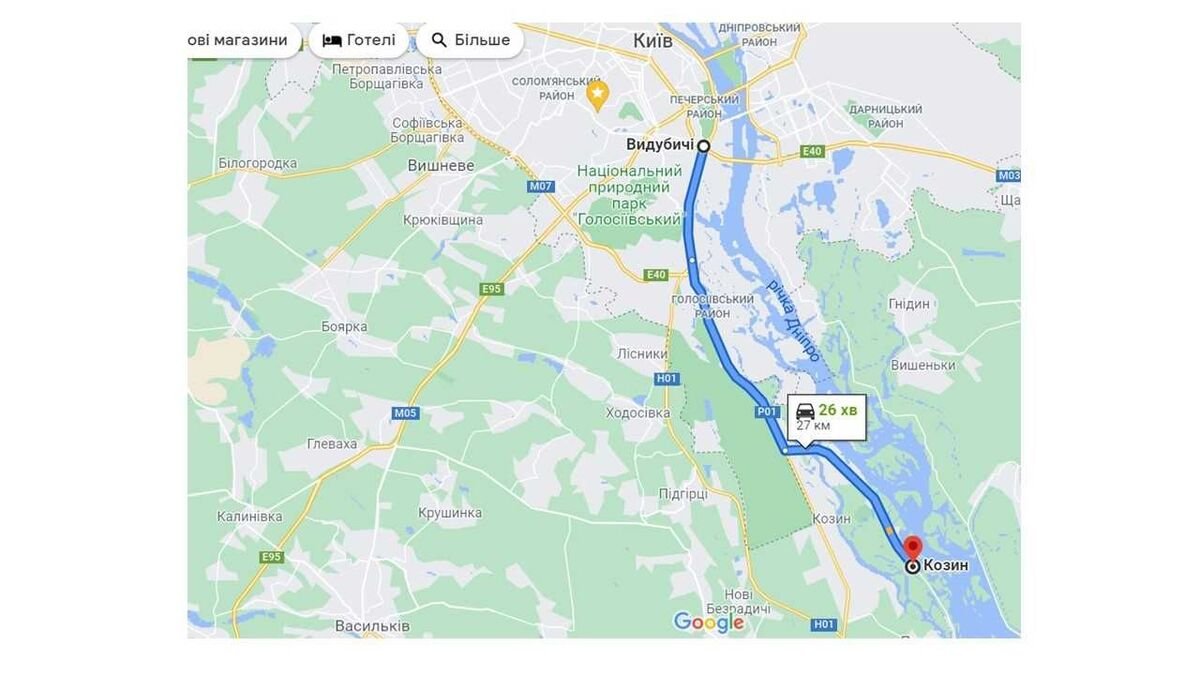
Task: Click the Козин destination circle marker
Action: (x=913, y=566)
